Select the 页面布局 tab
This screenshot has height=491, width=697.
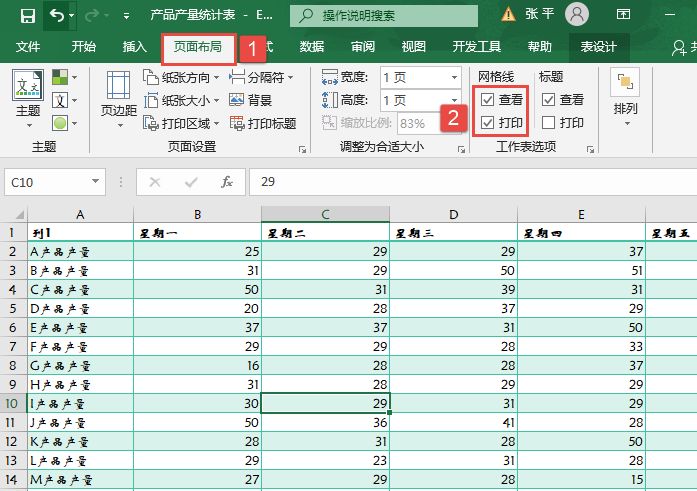198,47
